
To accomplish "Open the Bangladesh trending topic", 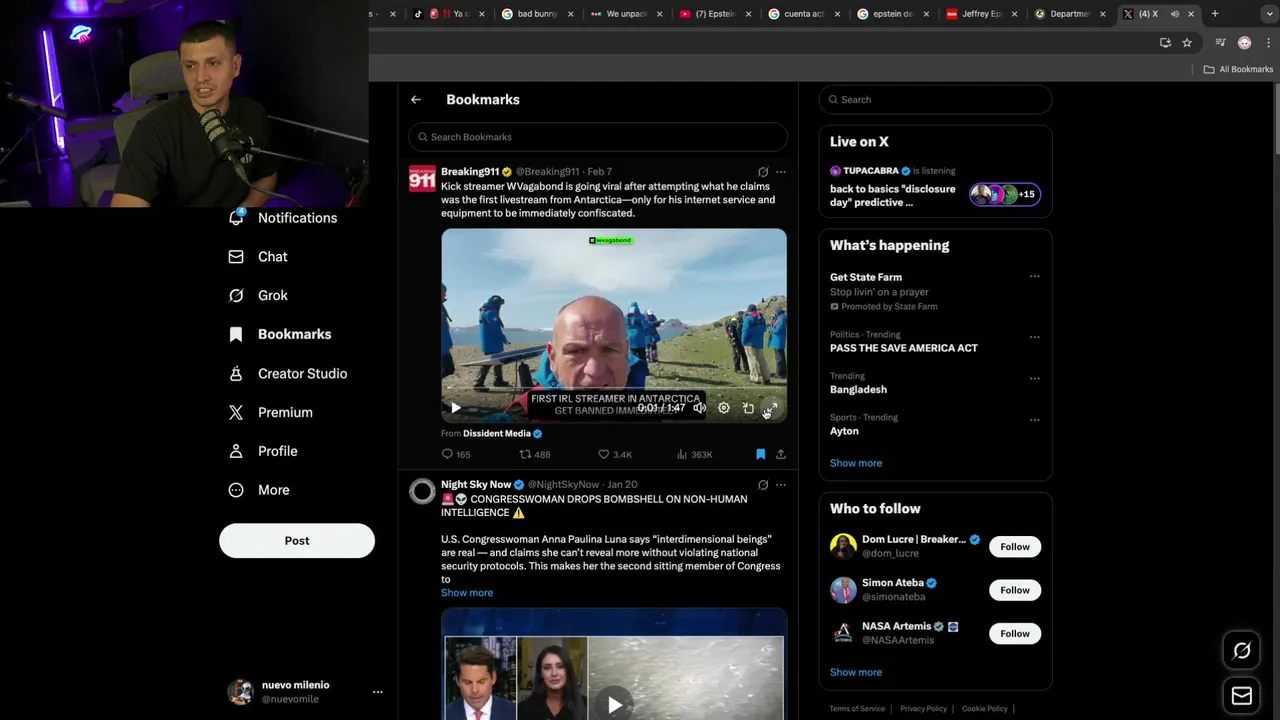I will [x=858, y=390].
